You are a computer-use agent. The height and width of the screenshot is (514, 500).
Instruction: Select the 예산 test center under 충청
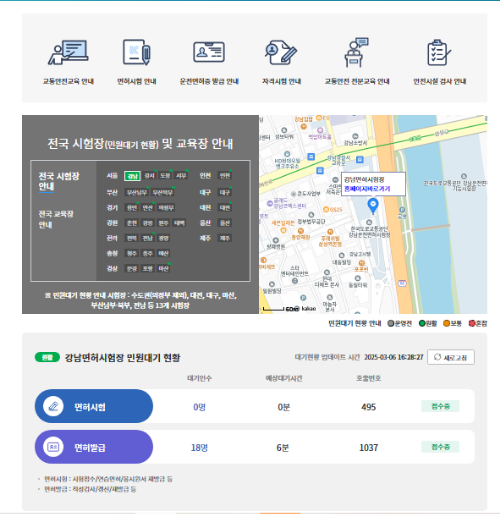pyautogui.click(x=163, y=253)
